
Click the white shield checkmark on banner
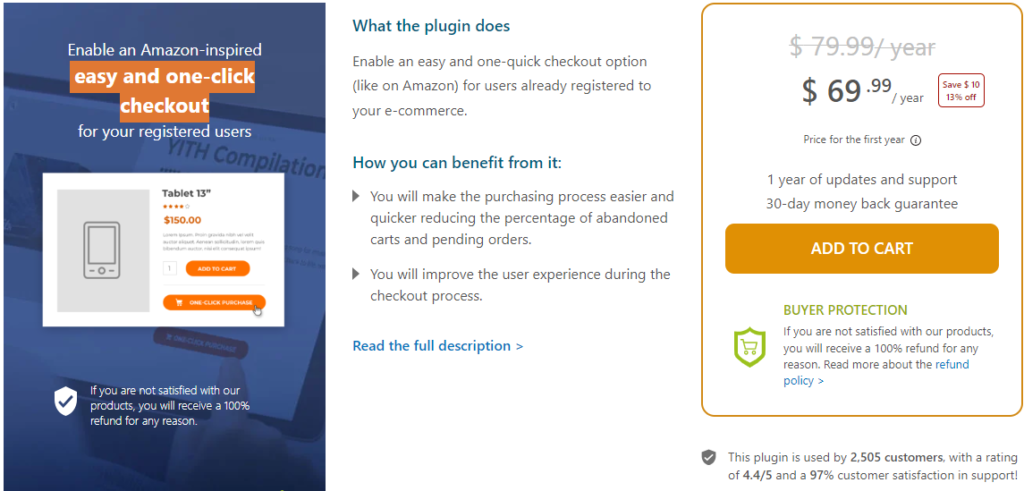point(65,400)
